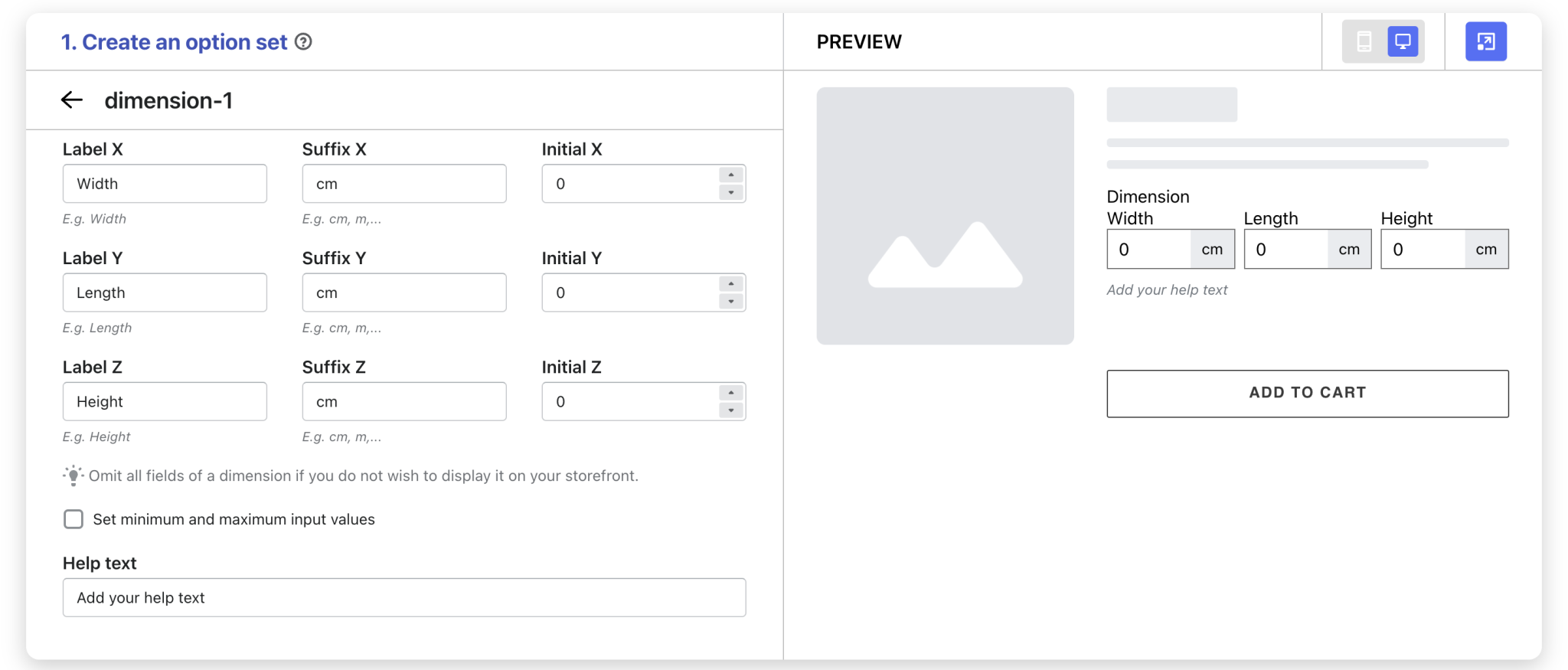Switch preview to desktop view
The width and height of the screenshot is (1568, 670).
click(1403, 41)
